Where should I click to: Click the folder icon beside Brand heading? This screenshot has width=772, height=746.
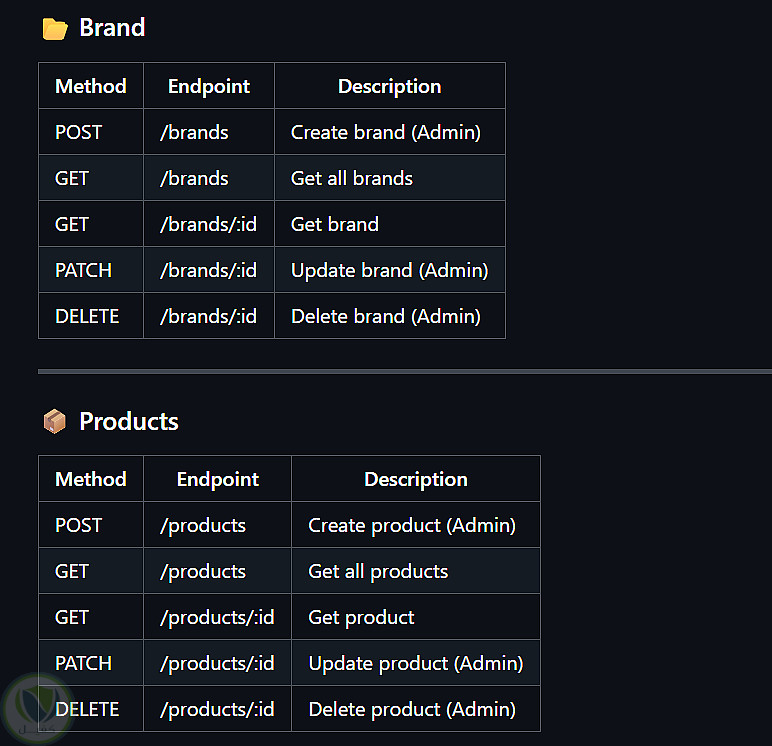tap(55, 28)
